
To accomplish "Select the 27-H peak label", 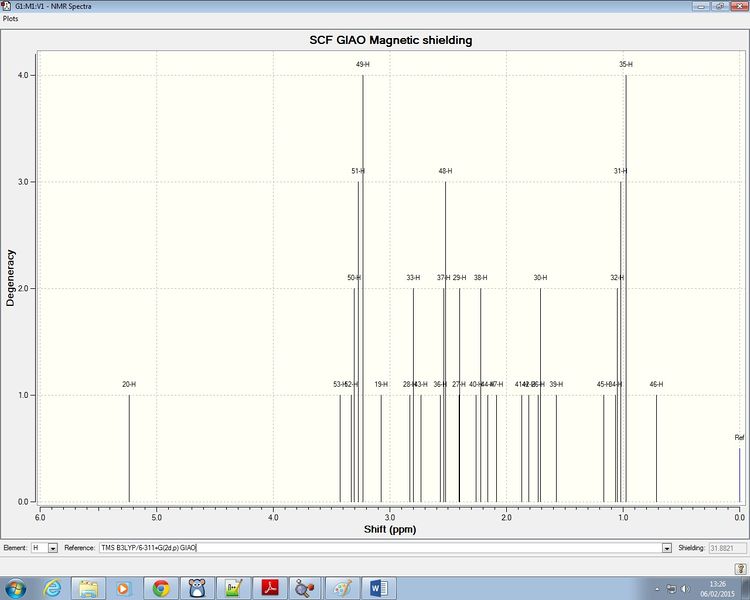I will click(459, 384).
